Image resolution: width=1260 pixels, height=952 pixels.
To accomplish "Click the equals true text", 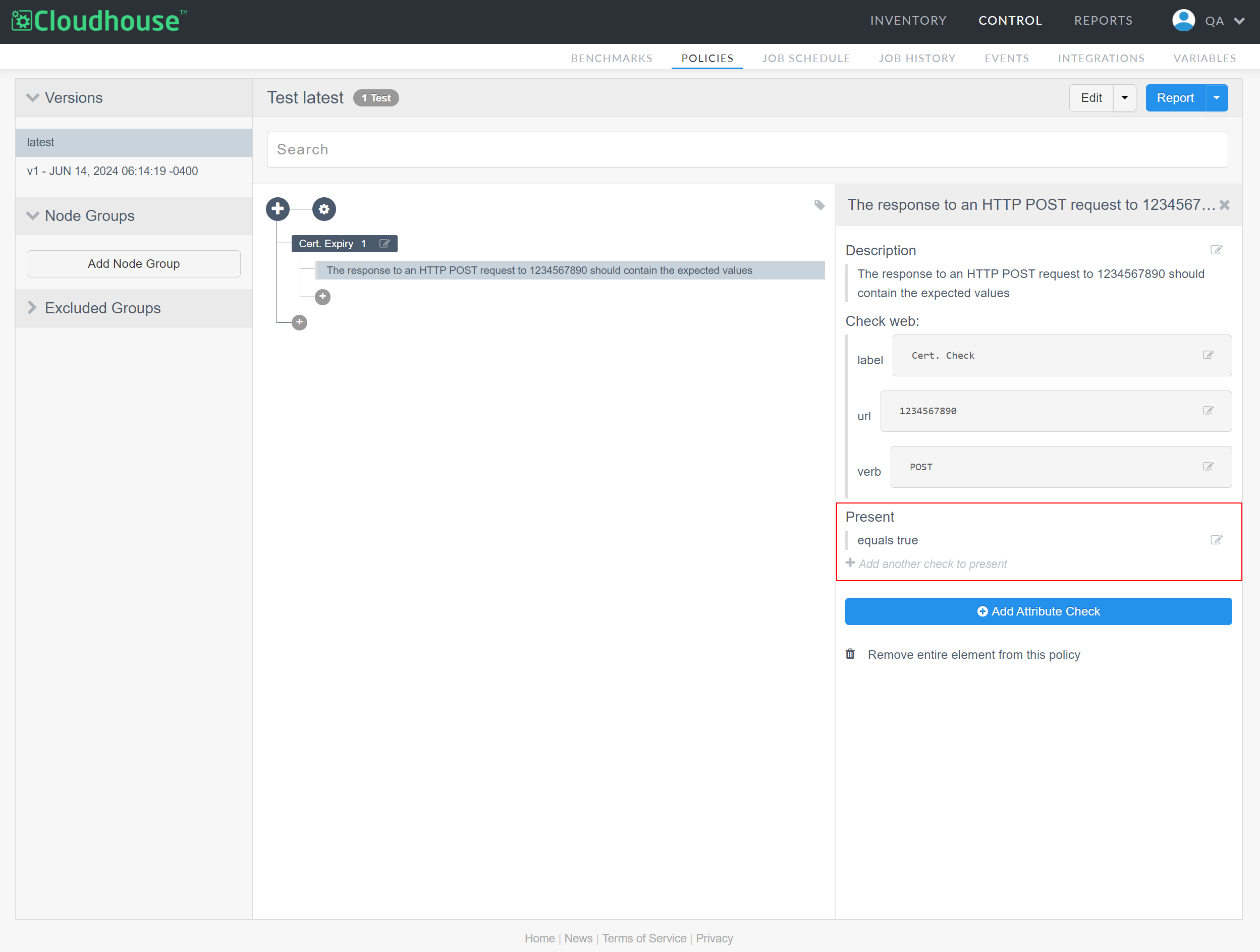I will pos(888,540).
